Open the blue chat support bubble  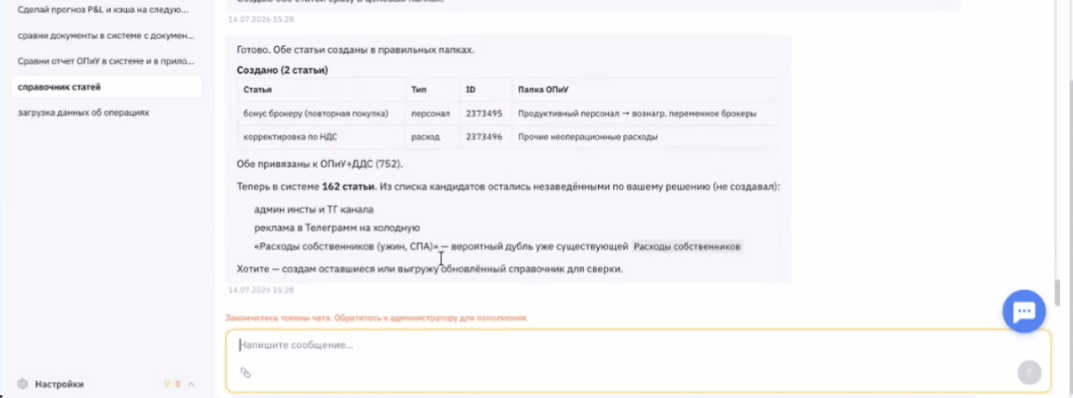[1024, 312]
